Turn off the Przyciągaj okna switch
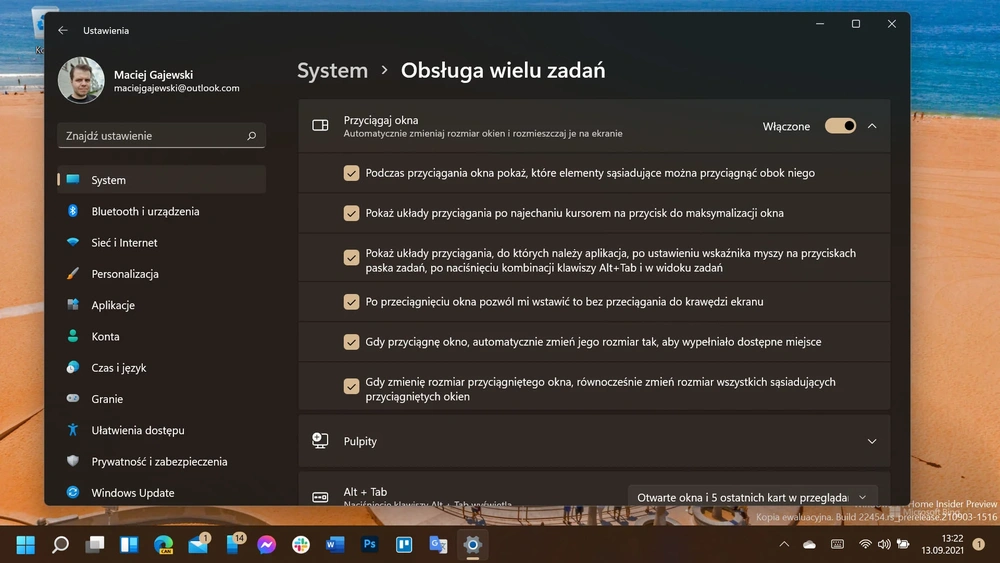This screenshot has width=1000, height=563. (x=841, y=126)
